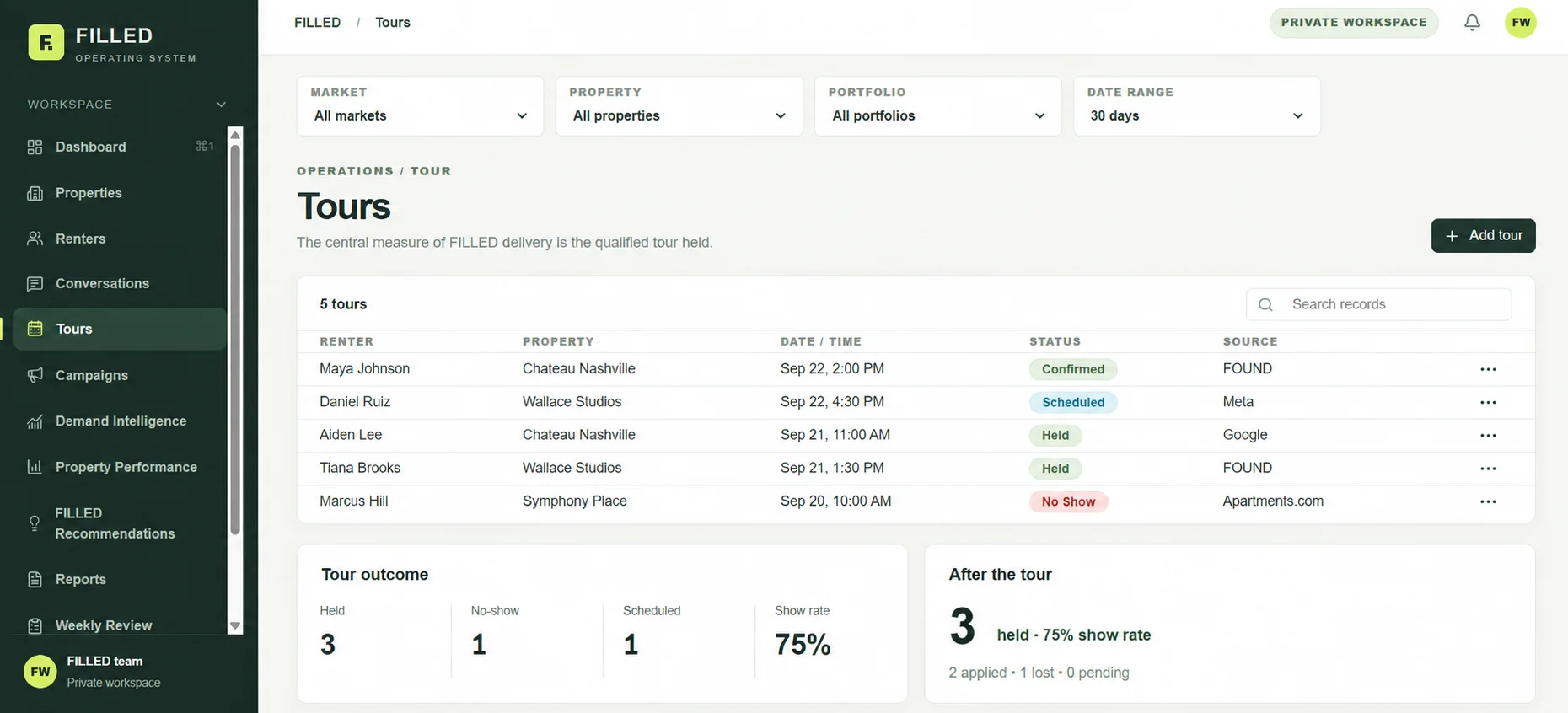
Task: Open more options for Aiden Lee tour
Action: (x=1488, y=435)
